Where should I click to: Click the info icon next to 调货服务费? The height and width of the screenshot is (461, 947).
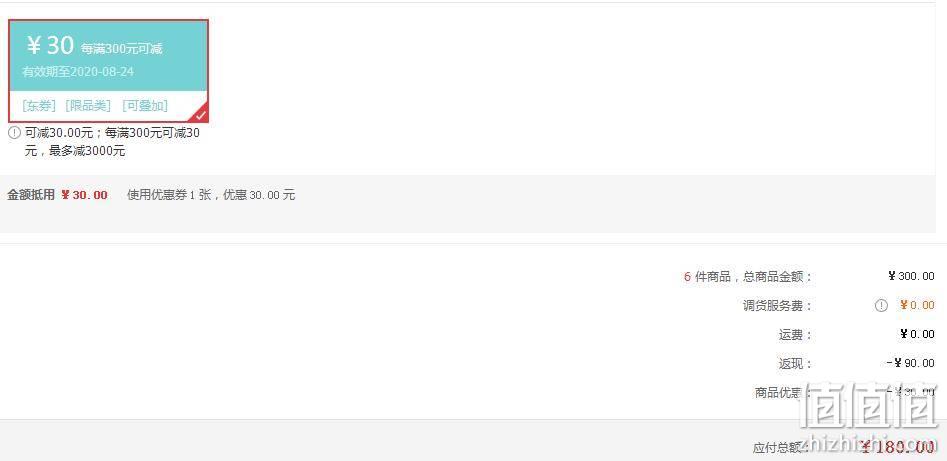tap(881, 306)
